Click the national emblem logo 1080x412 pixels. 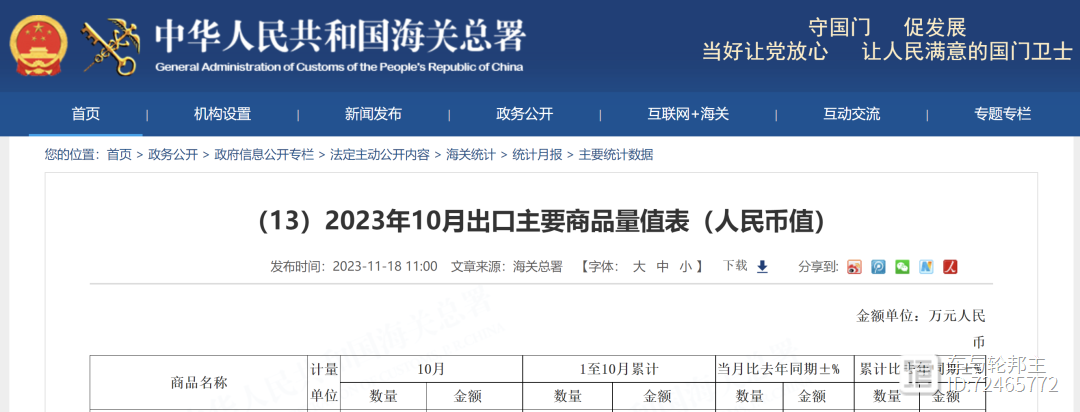point(39,45)
